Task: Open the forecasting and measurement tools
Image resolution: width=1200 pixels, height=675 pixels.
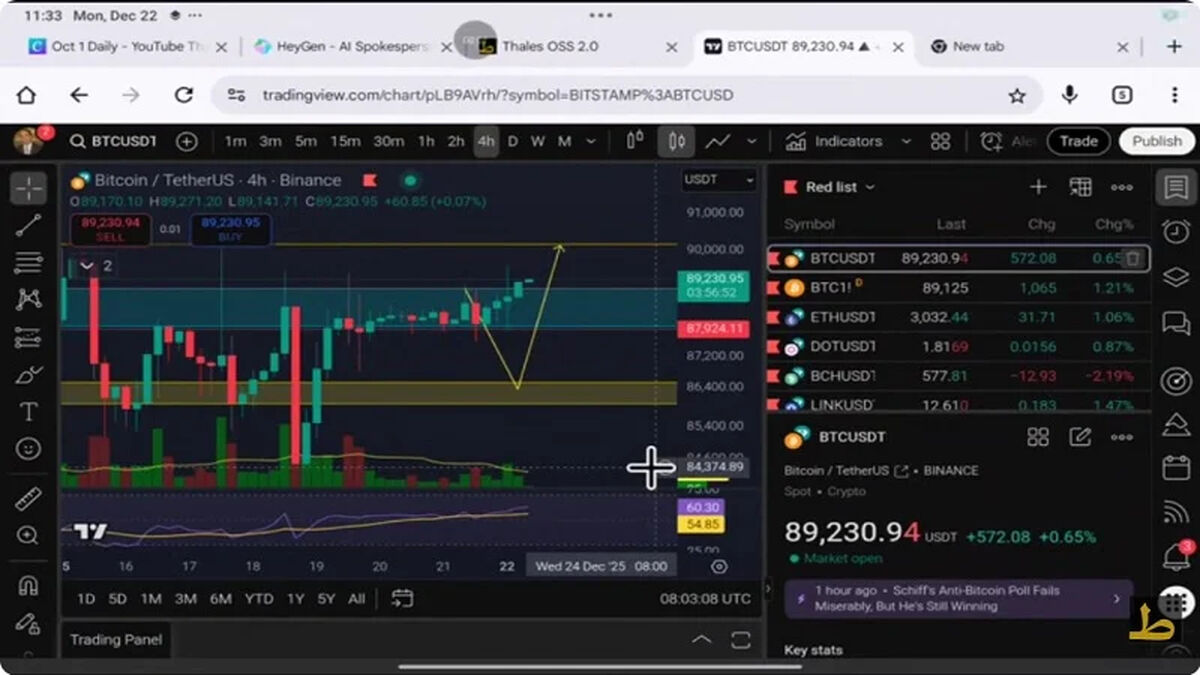Action: pos(28,337)
